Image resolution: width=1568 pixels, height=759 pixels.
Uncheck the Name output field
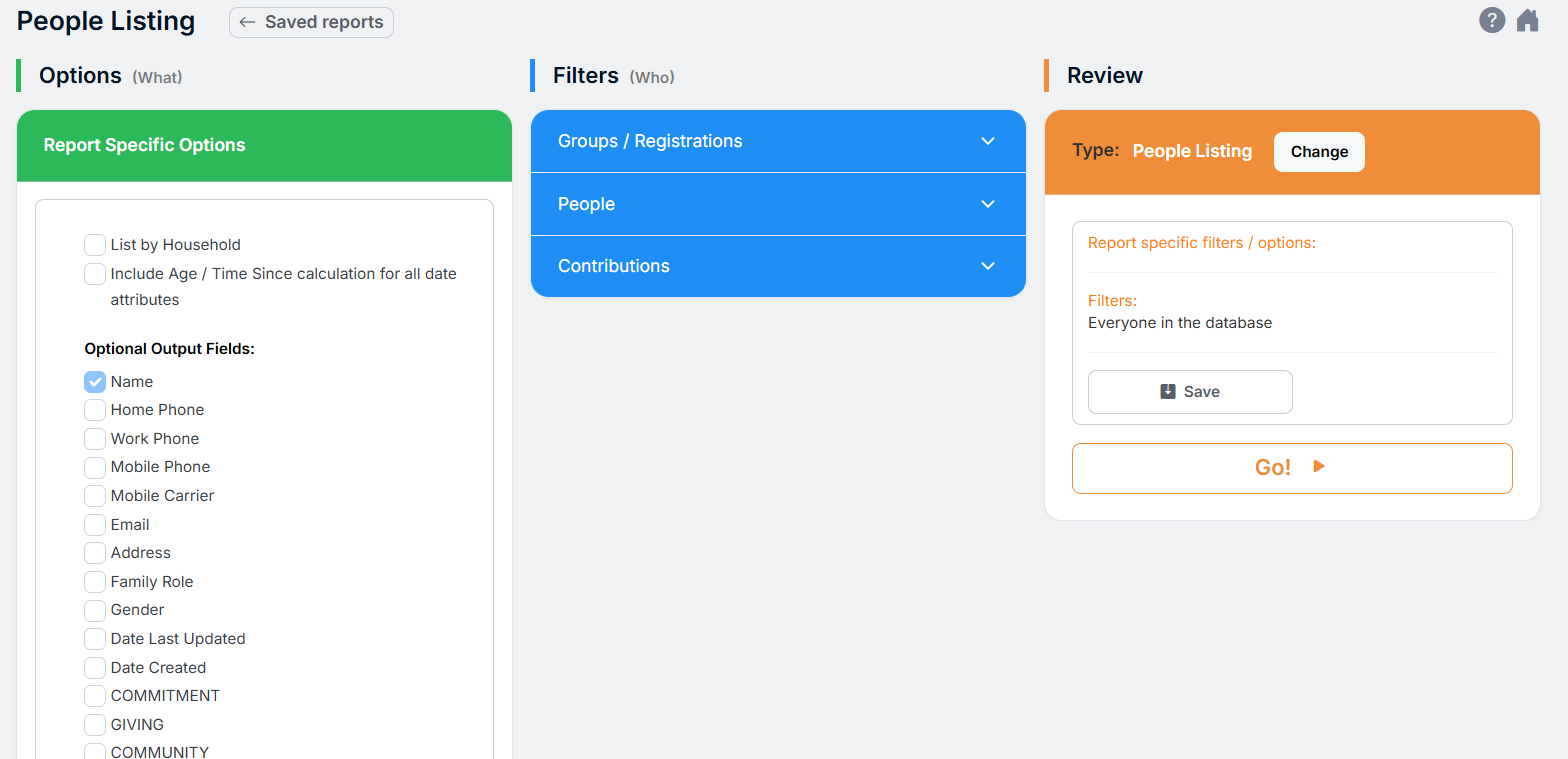click(x=95, y=382)
